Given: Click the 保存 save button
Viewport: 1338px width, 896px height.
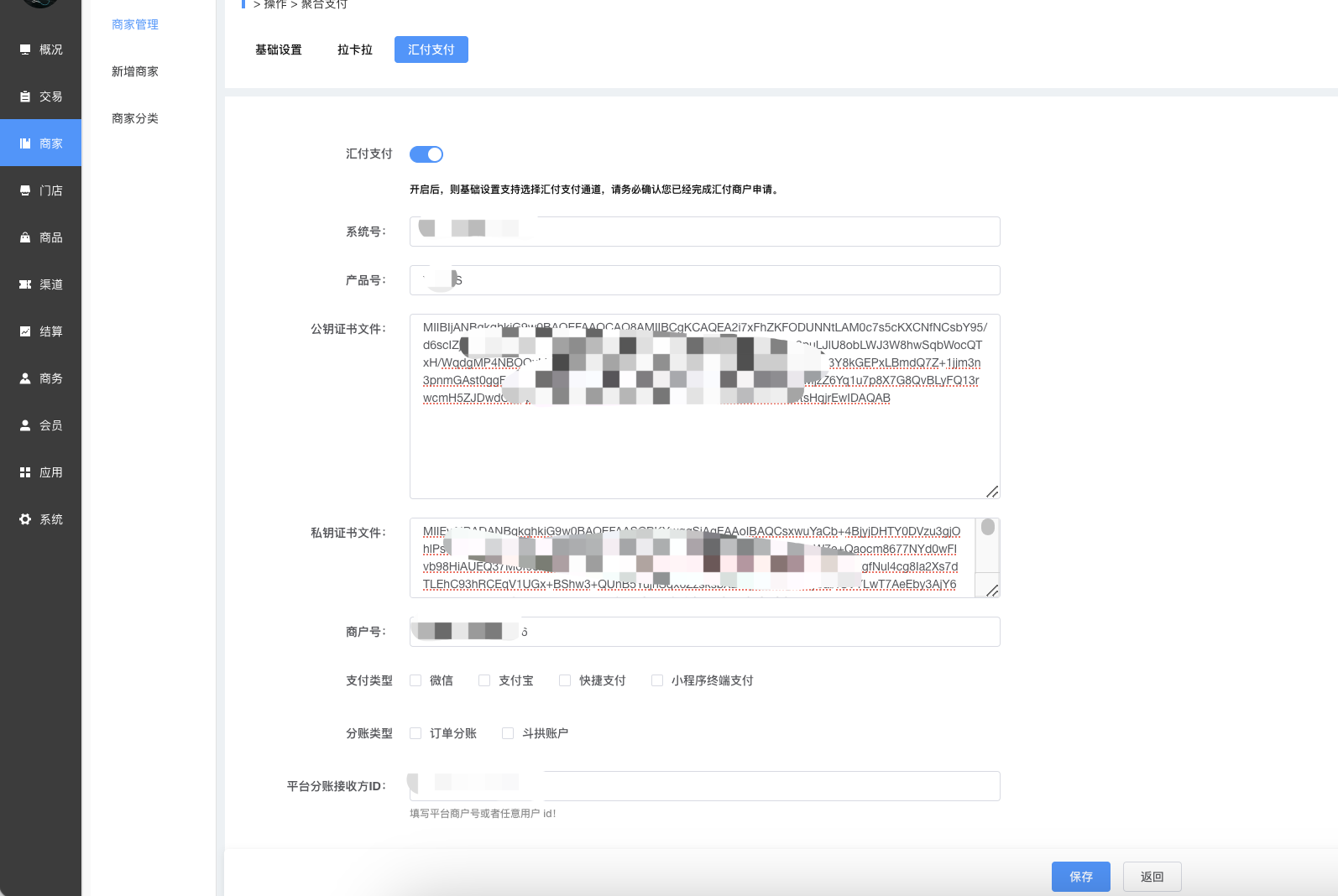Looking at the screenshot, I should coord(1081,877).
